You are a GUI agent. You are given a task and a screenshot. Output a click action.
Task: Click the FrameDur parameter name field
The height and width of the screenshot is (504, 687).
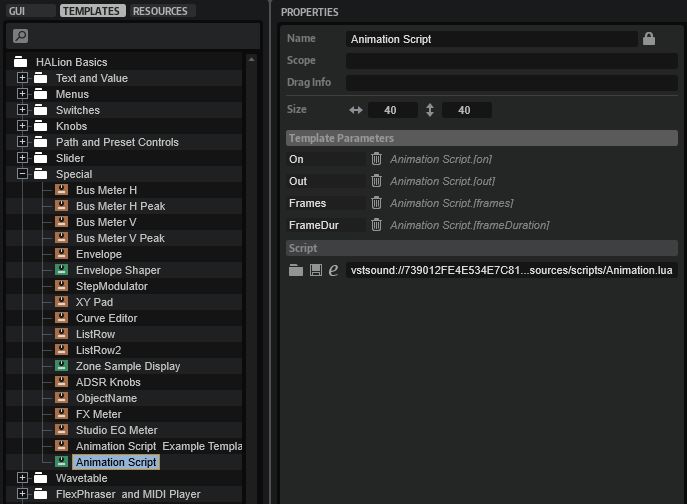326,225
